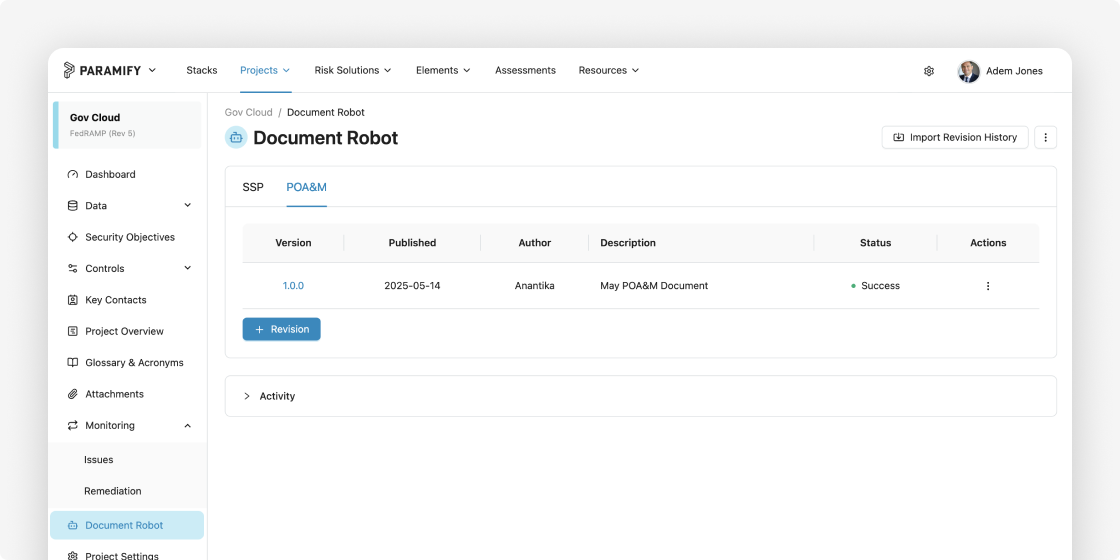Expand the Elements dropdown menu

tap(443, 70)
